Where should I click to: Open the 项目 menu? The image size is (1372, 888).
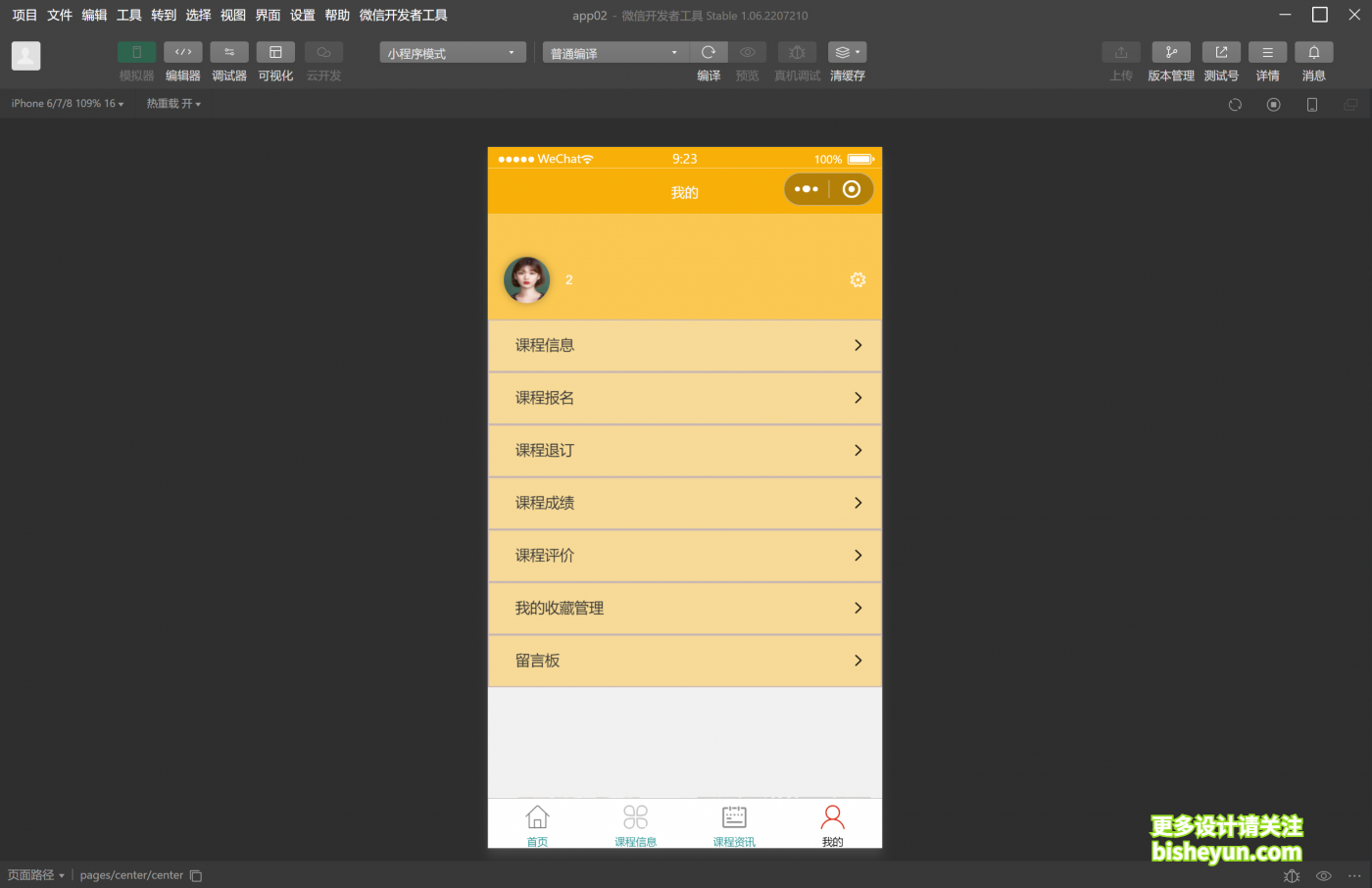[24, 15]
